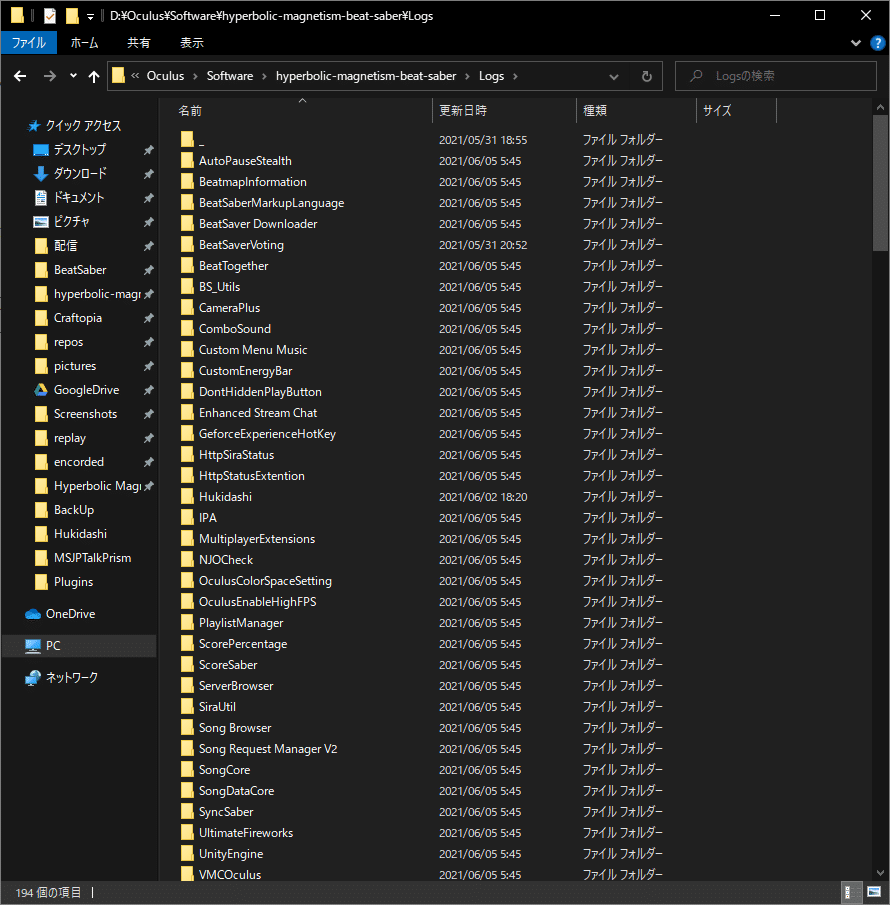Open BeatSaber folder in navigation pane
890x905 pixels.
coord(80,270)
